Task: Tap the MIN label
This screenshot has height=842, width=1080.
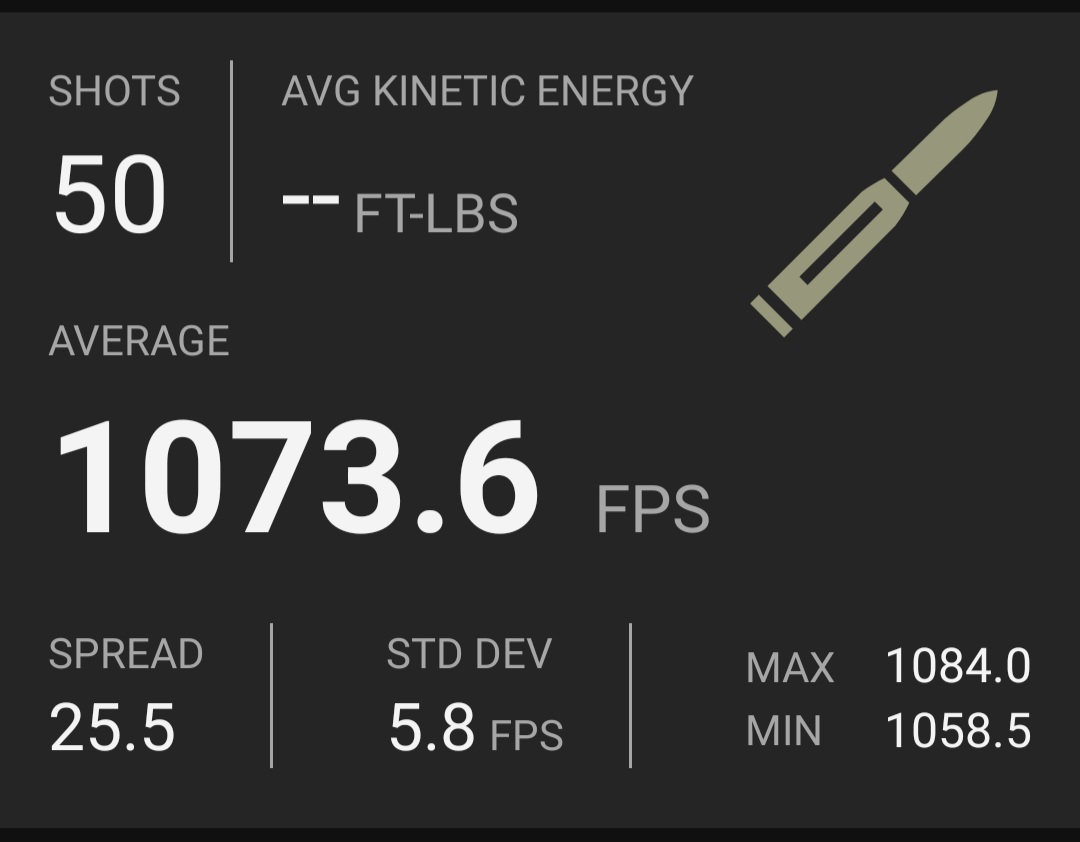Action: pyautogui.click(x=784, y=730)
